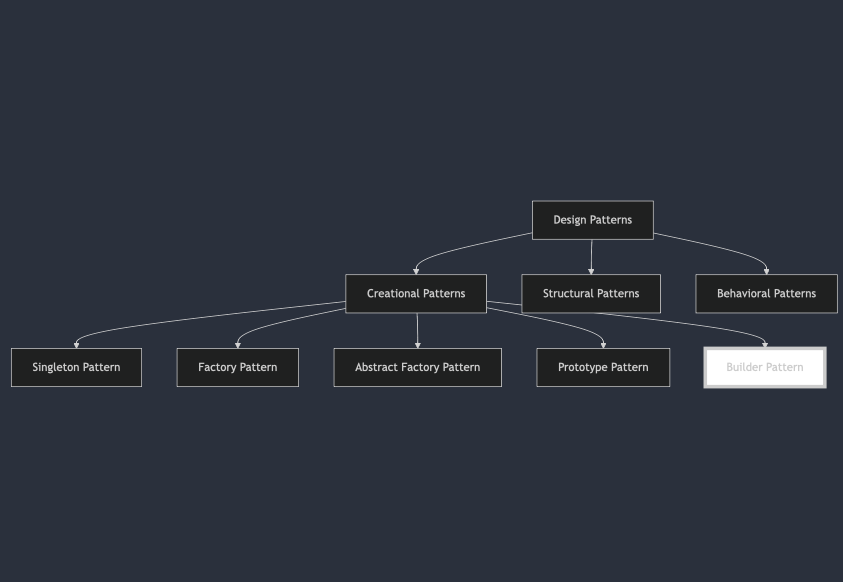
Task: Click the Factory Pattern node
Action: 237,367
